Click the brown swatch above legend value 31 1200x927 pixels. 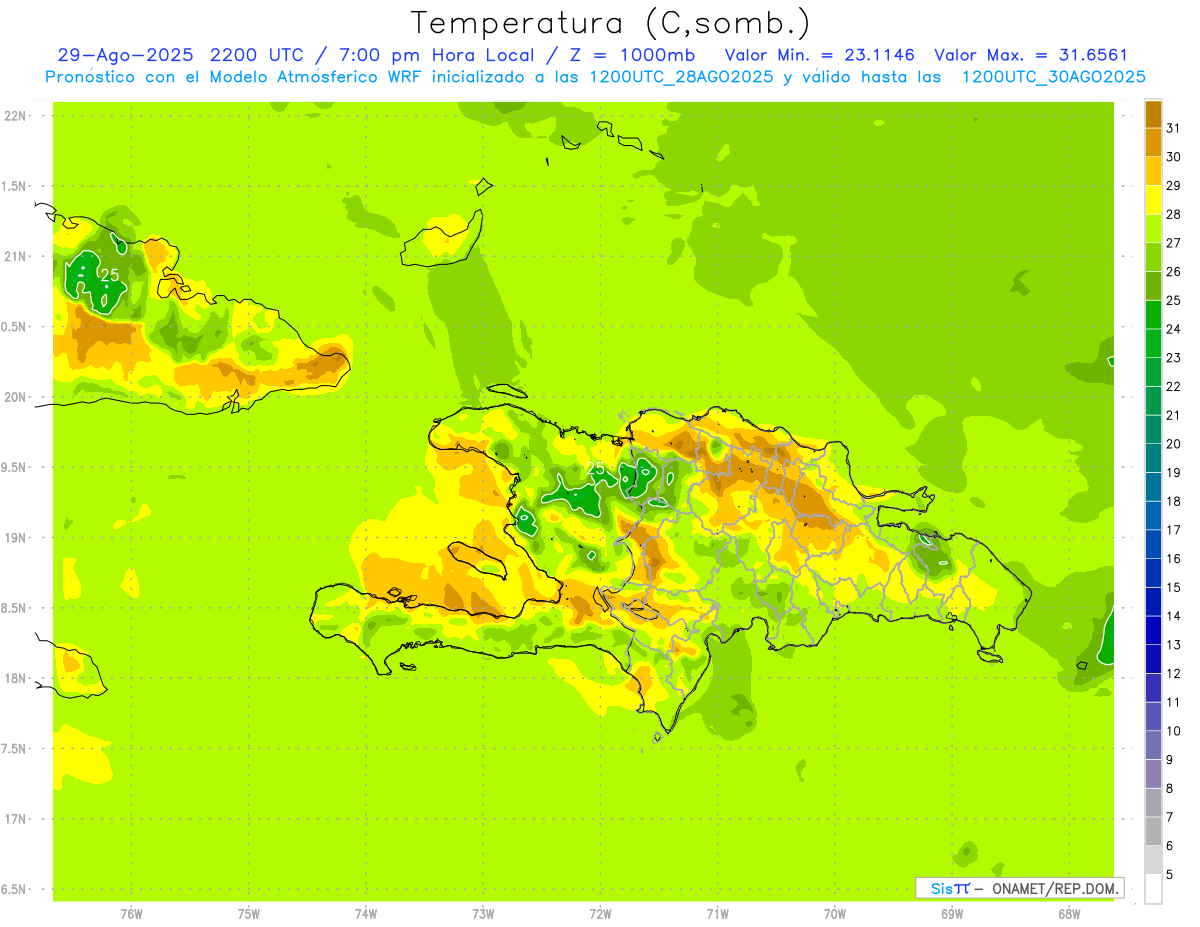(x=1153, y=114)
